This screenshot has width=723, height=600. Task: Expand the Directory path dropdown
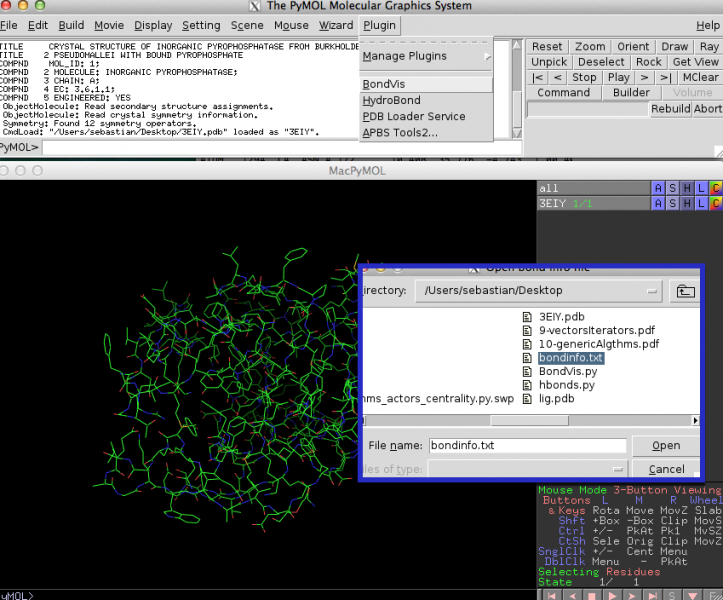[x=653, y=291]
